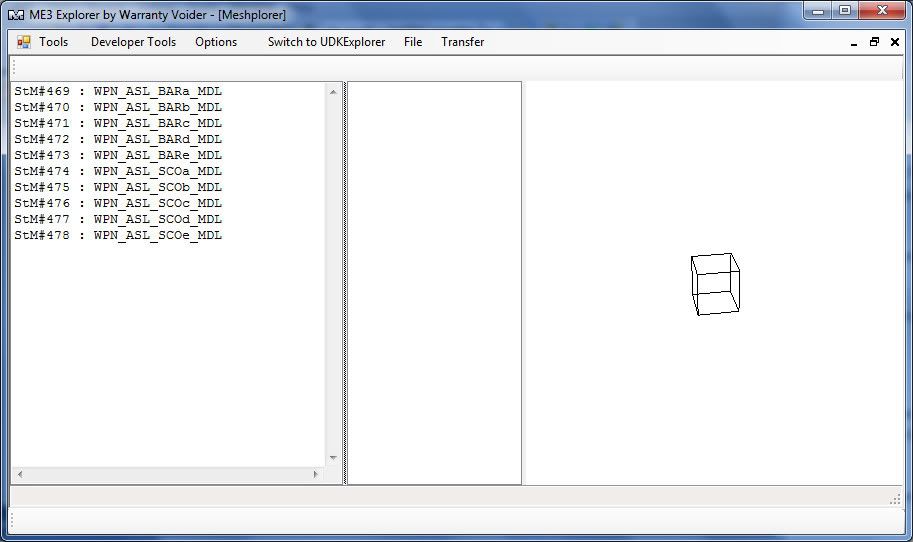Click the mesh list scroll down arrow
This screenshot has width=913, height=542.
pyautogui.click(x=333, y=458)
